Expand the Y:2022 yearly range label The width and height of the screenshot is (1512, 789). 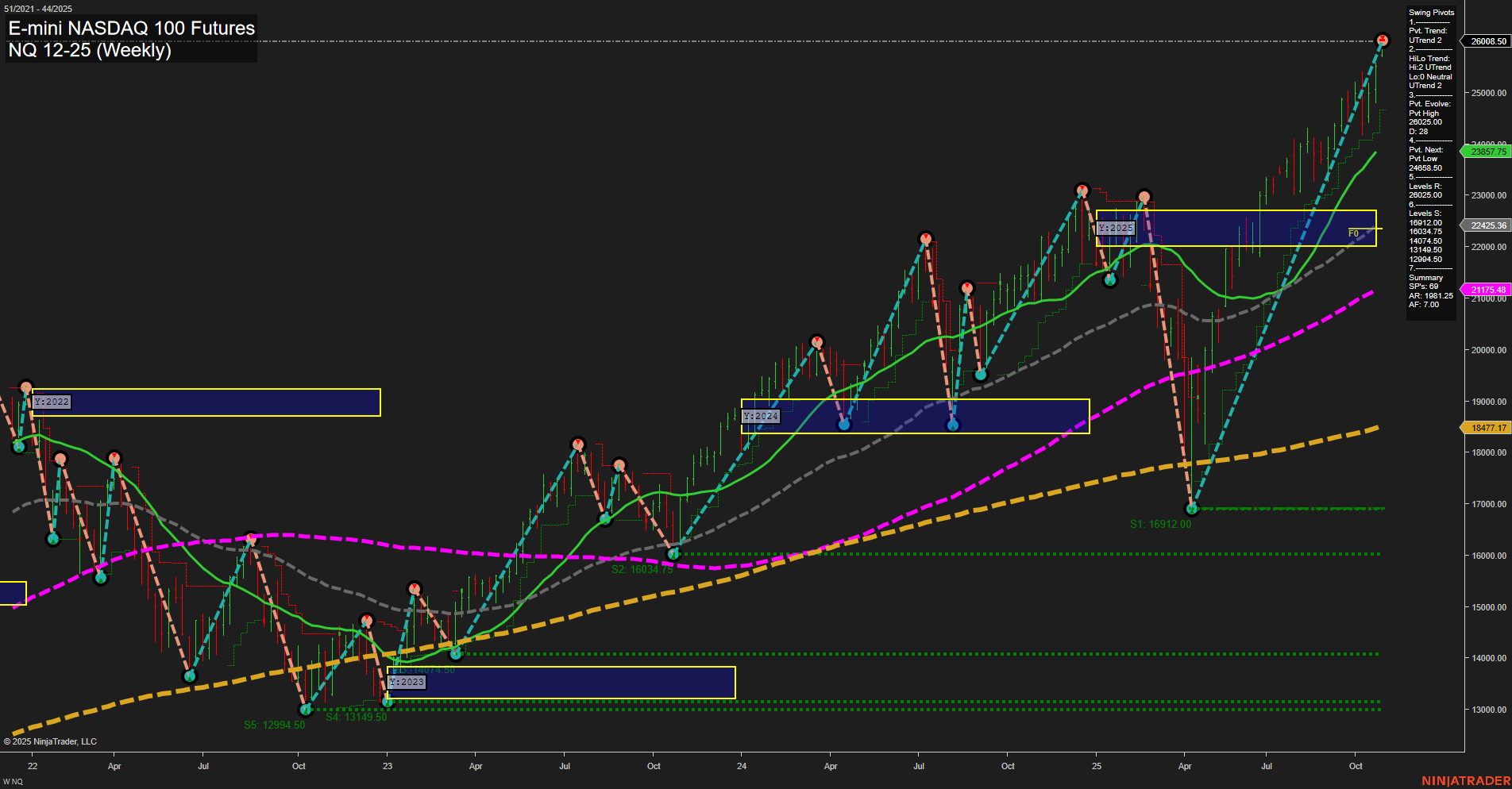pos(50,402)
